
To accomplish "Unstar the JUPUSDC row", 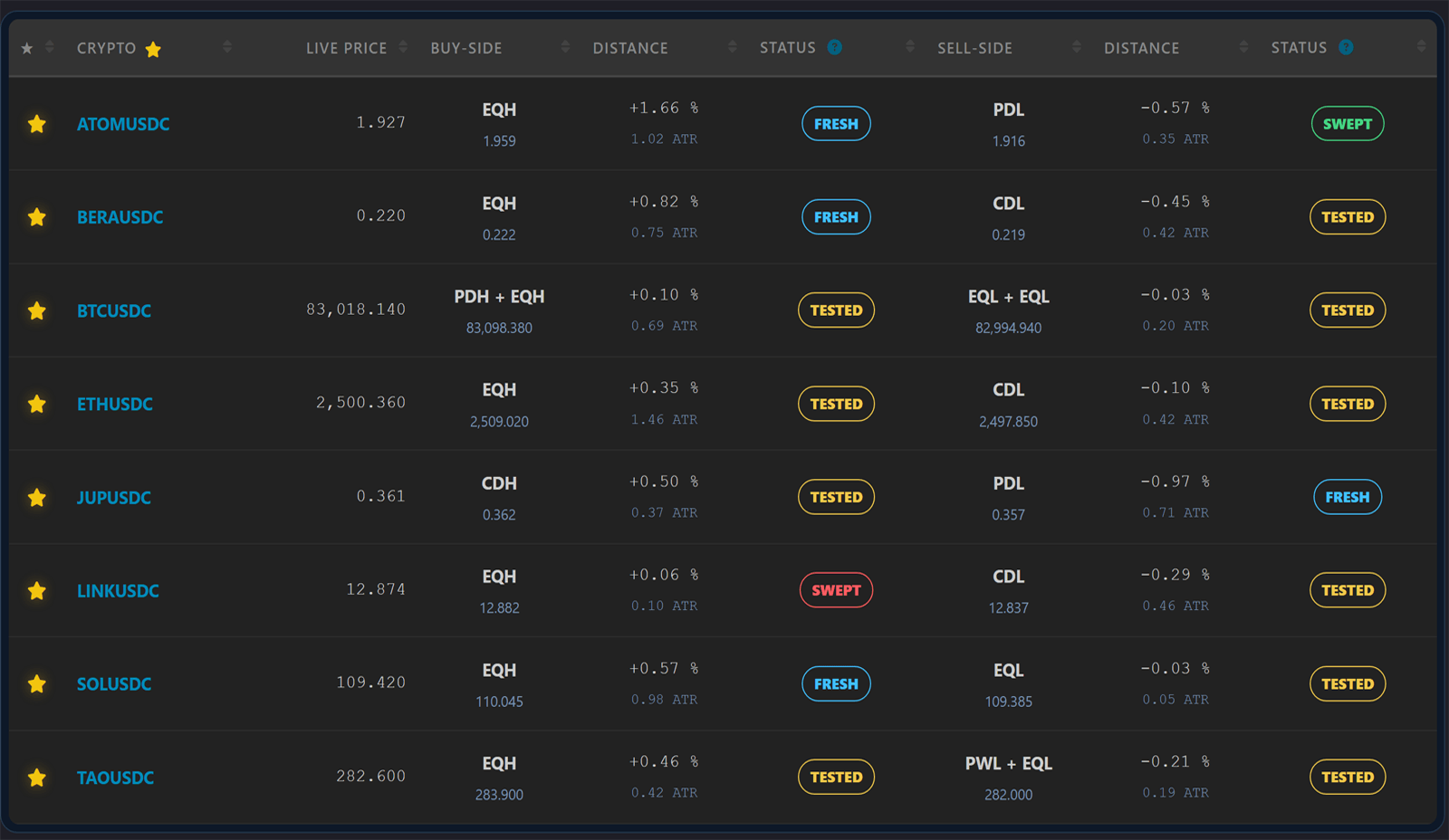I will pos(37,497).
